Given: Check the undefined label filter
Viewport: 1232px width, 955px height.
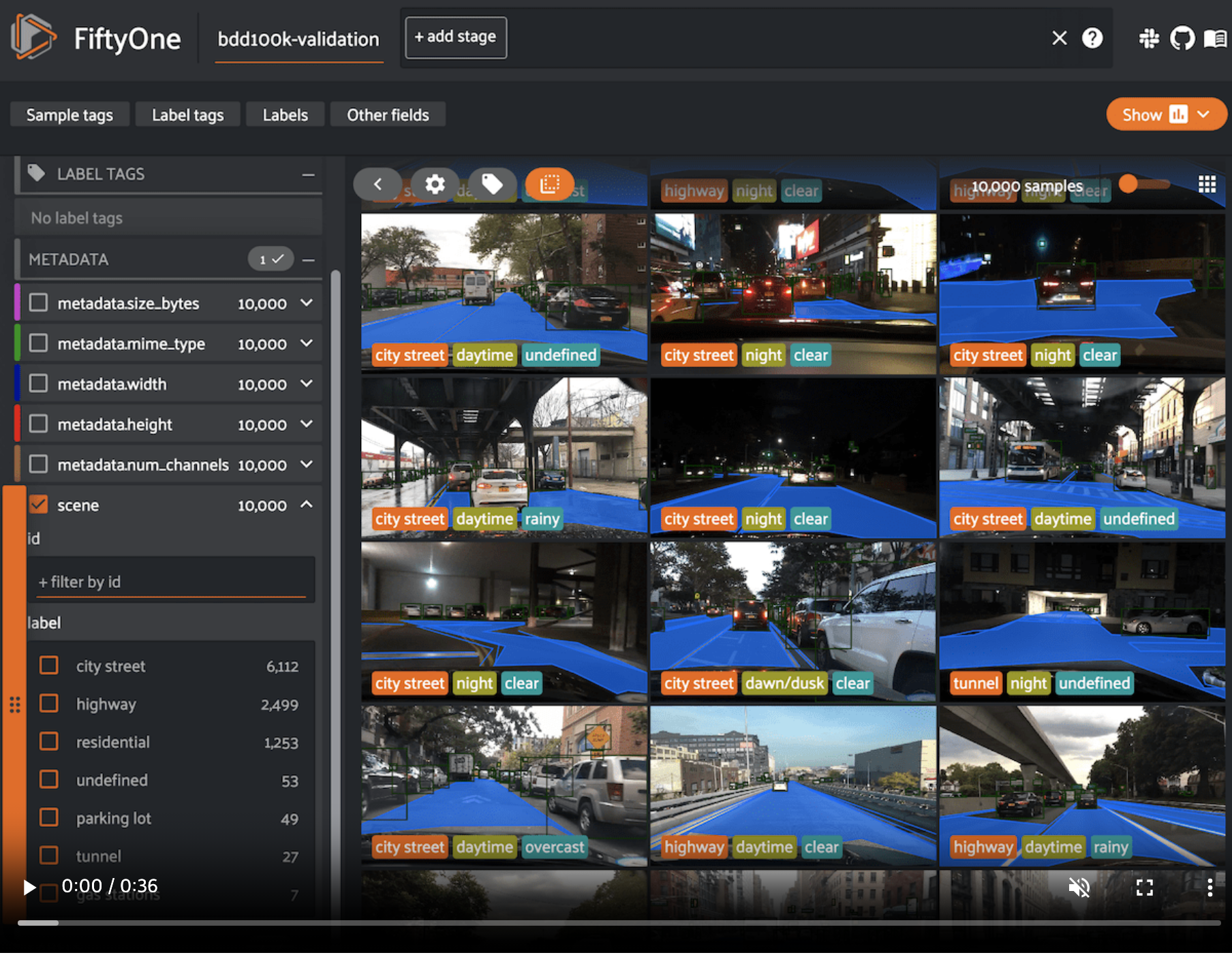Looking at the screenshot, I should coord(48,779).
